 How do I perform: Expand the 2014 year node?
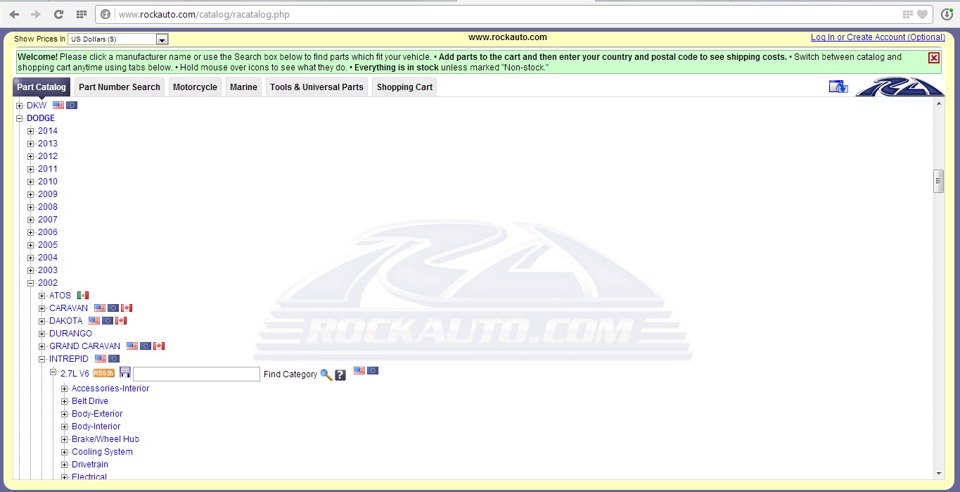31,131
